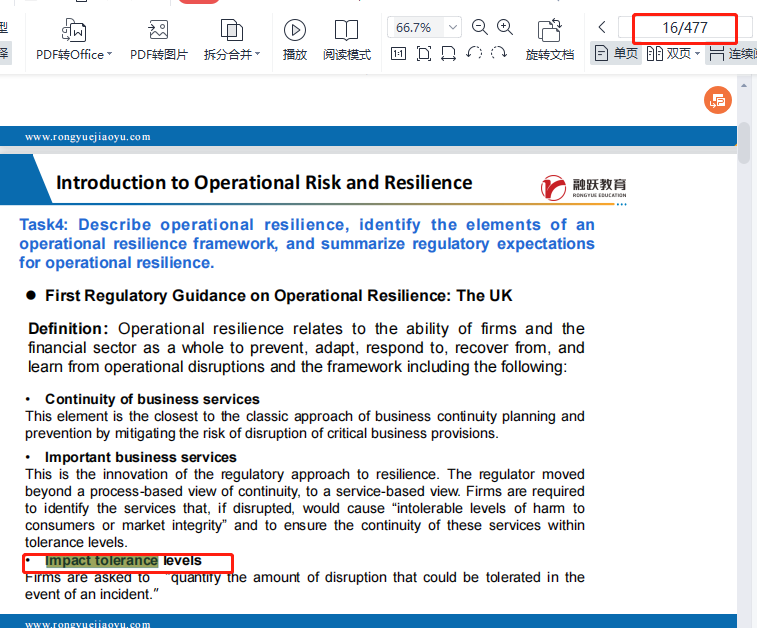Expand the 双页 view options arrow

coord(698,54)
